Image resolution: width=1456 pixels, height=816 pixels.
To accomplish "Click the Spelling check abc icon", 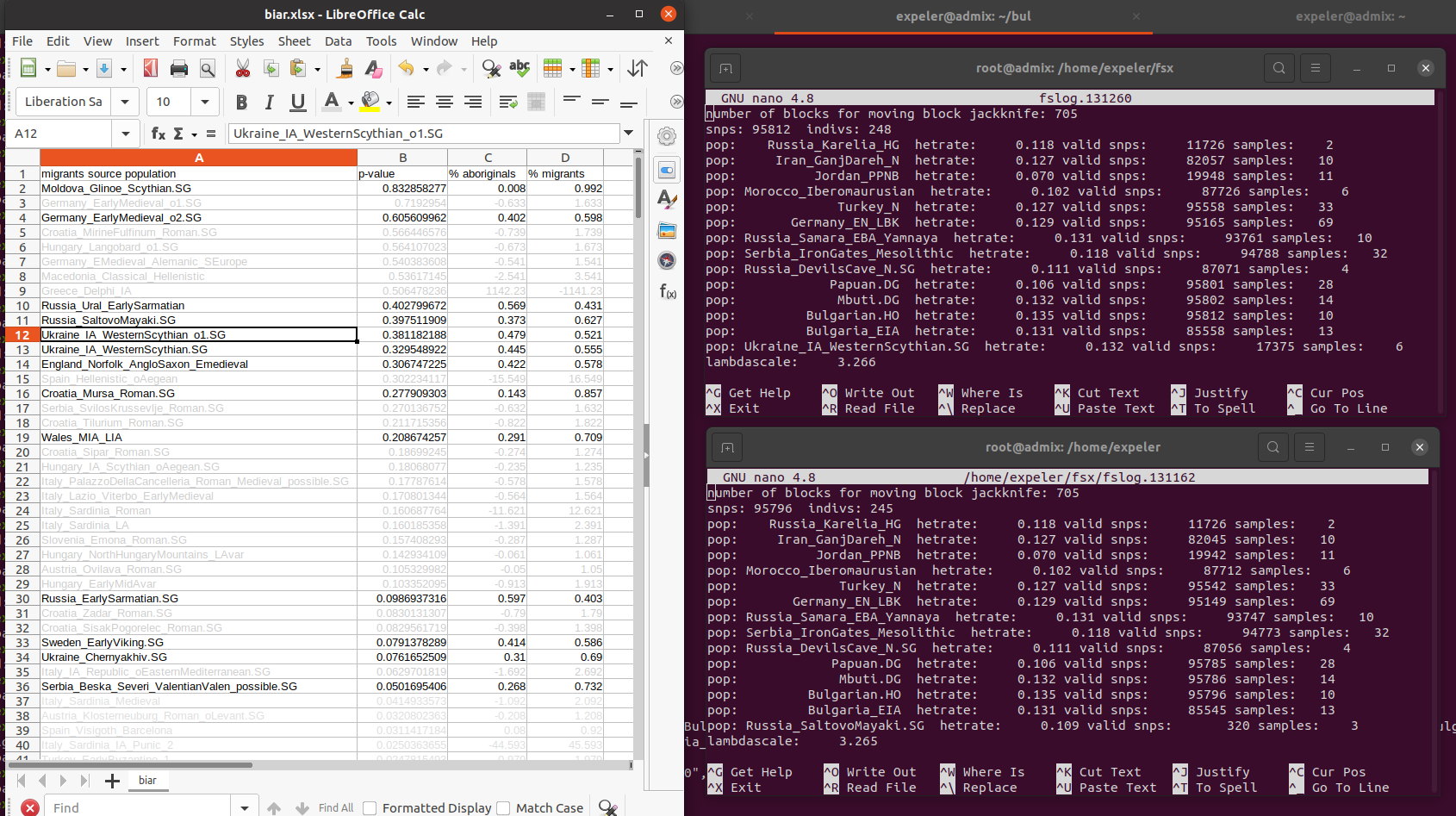I will [520, 69].
